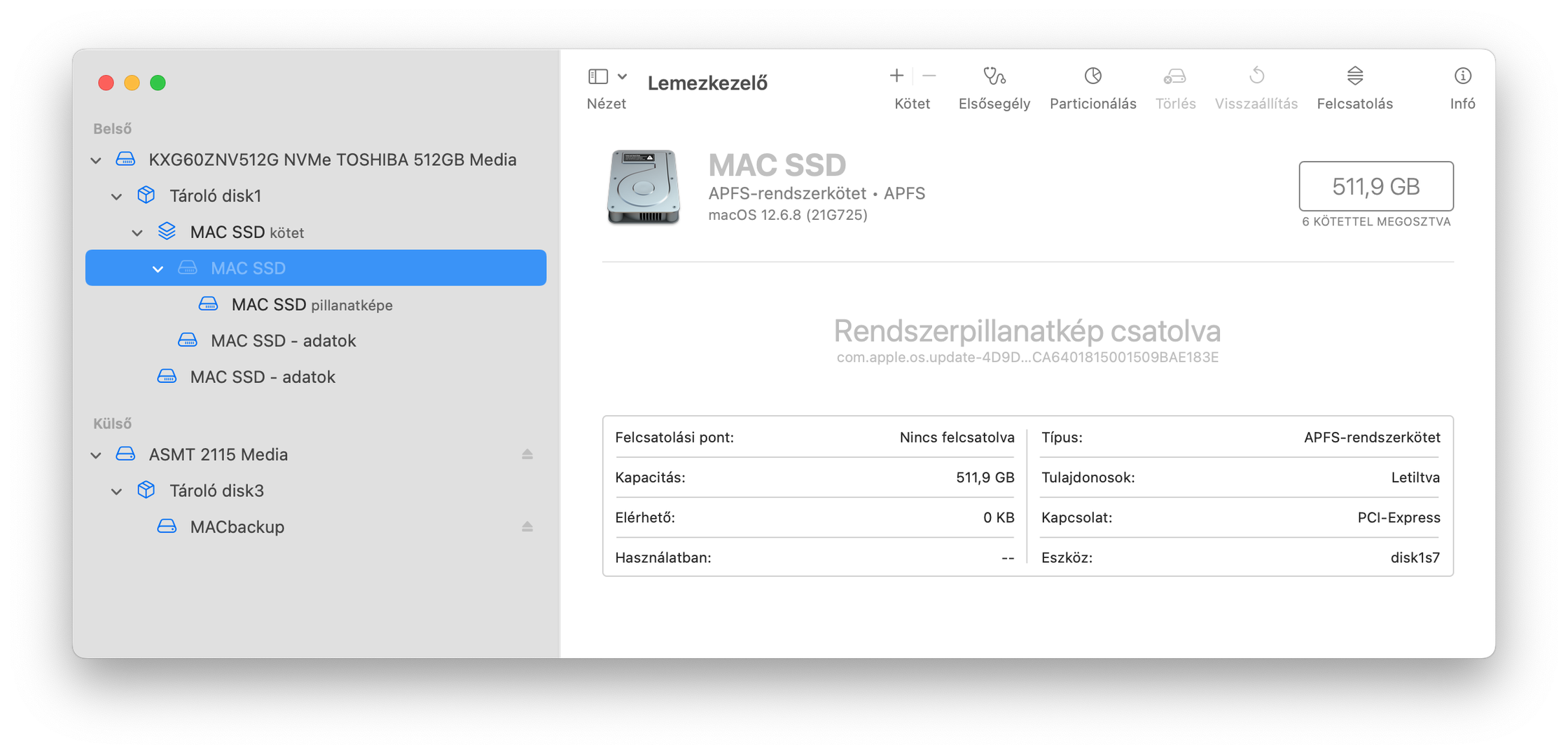The image size is (1568, 754).
Task: Click the Nincs felcsatolva mount point value
Action: pyautogui.click(x=957, y=438)
